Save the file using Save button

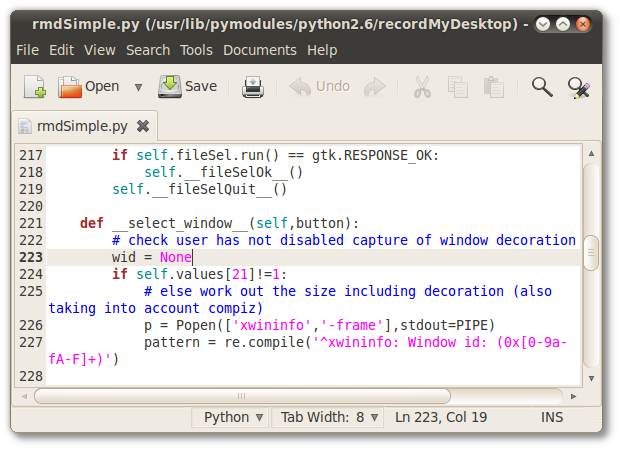click(x=187, y=86)
